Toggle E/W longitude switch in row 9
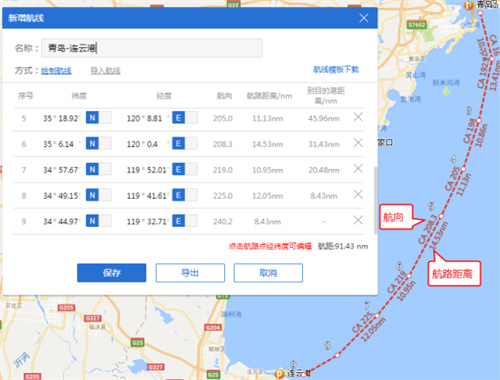 tap(185, 221)
